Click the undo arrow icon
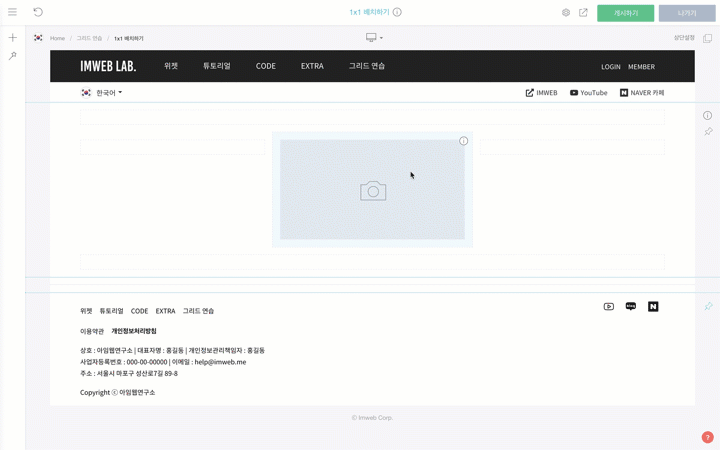 pyautogui.click(x=38, y=12)
